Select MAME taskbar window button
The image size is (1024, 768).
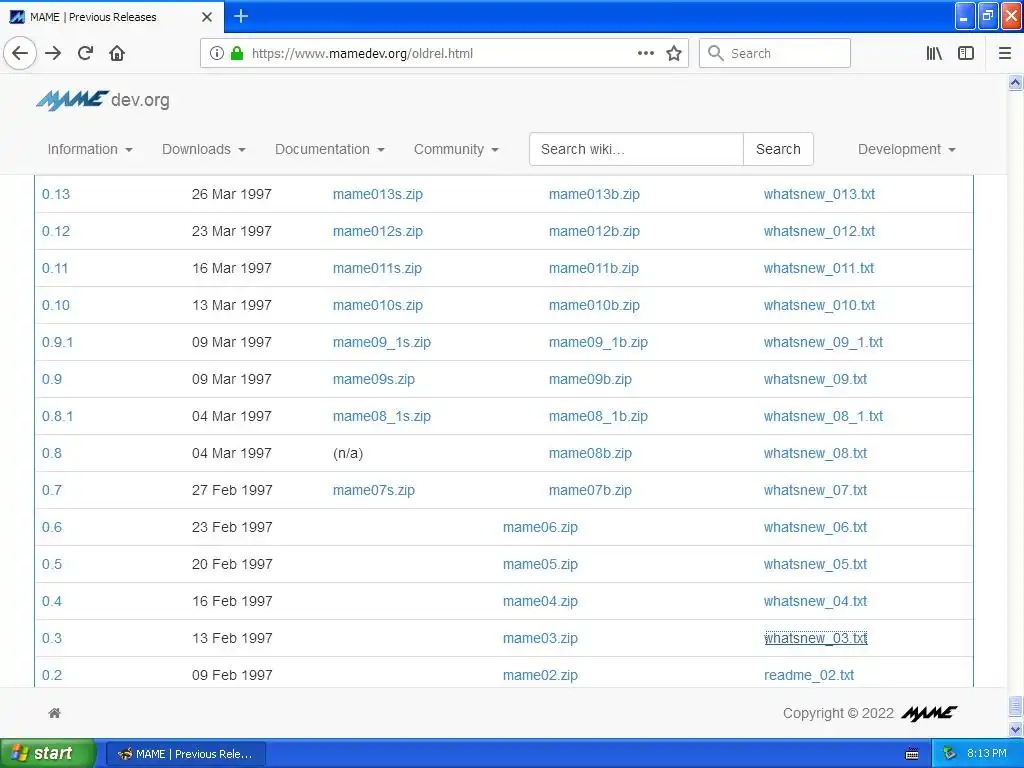[x=186, y=754]
